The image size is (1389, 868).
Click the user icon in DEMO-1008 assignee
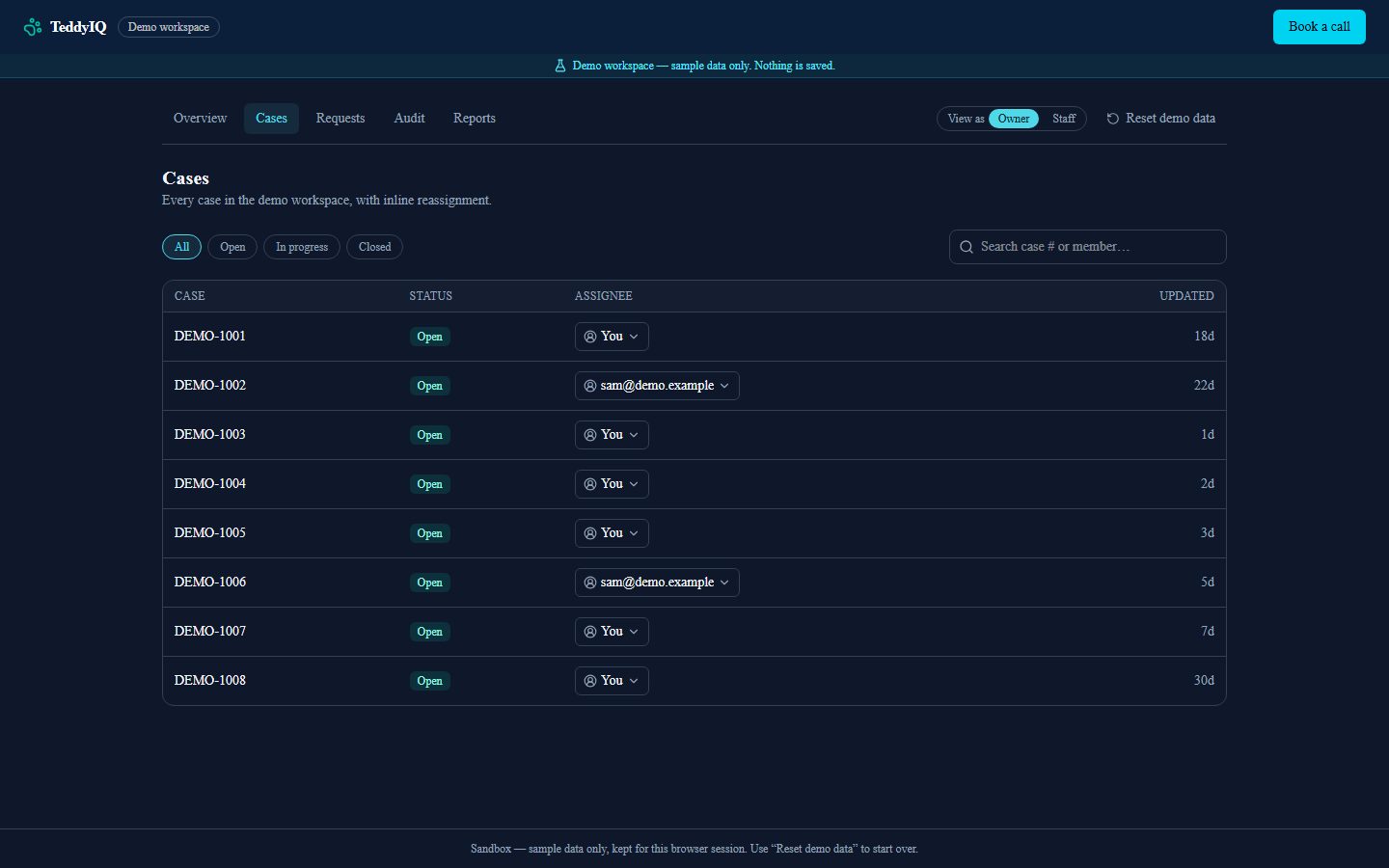pos(590,681)
